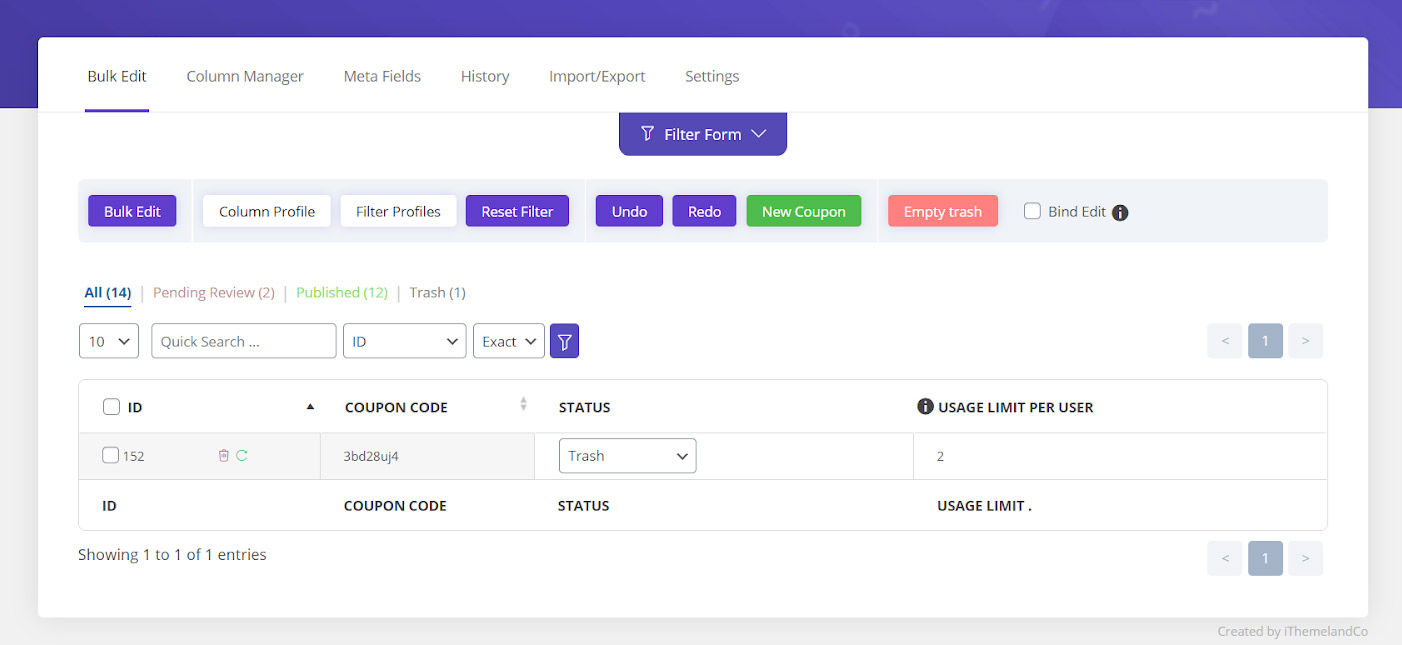Click the USAGE LIMIT PER USER header text
Viewport: 1402px width, 645px height.
1016,407
